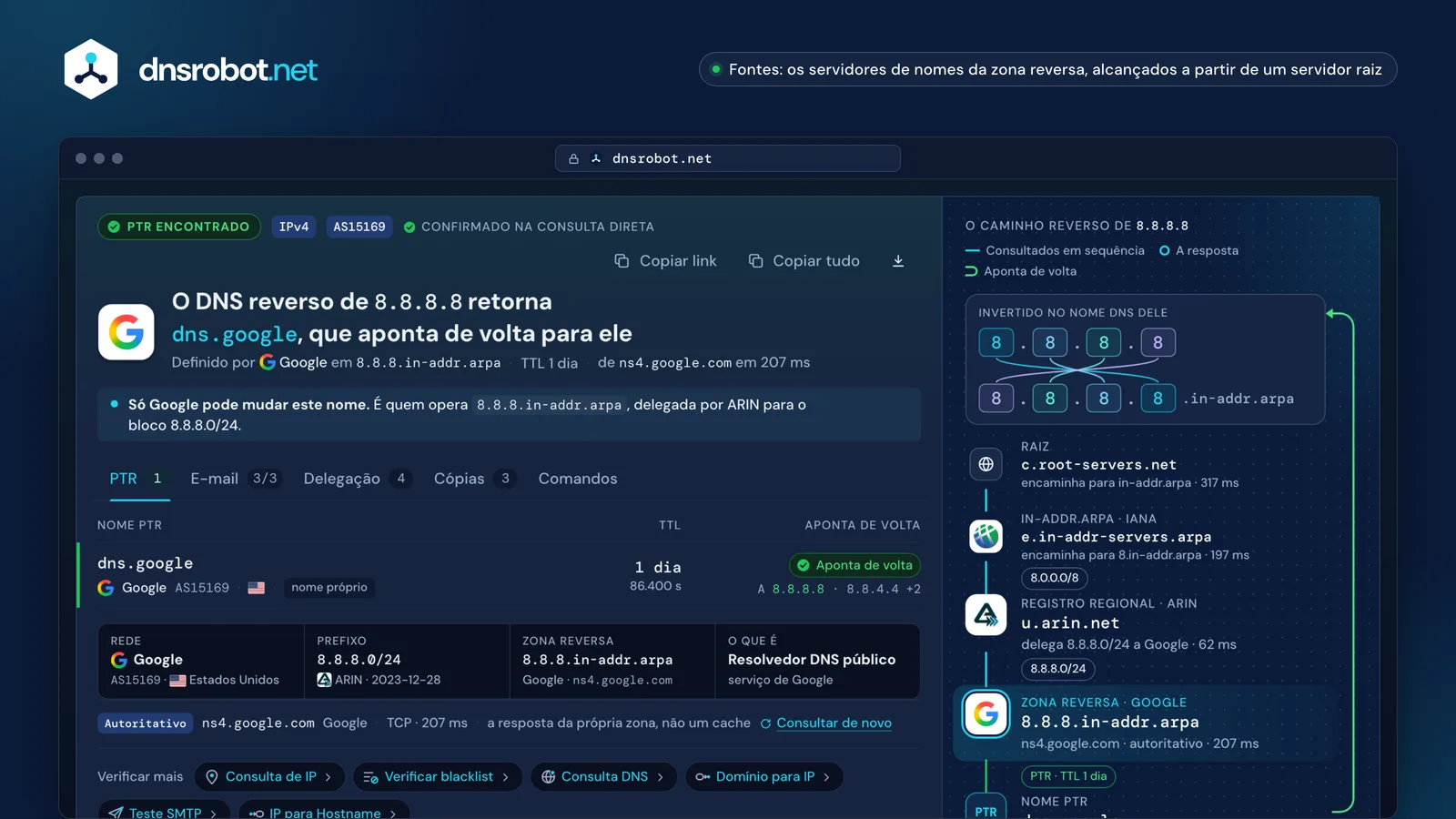This screenshot has height=819, width=1456.
Task: Click the download icon next to Copiar tudo
Action: pyautogui.click(x=898, y=261)
